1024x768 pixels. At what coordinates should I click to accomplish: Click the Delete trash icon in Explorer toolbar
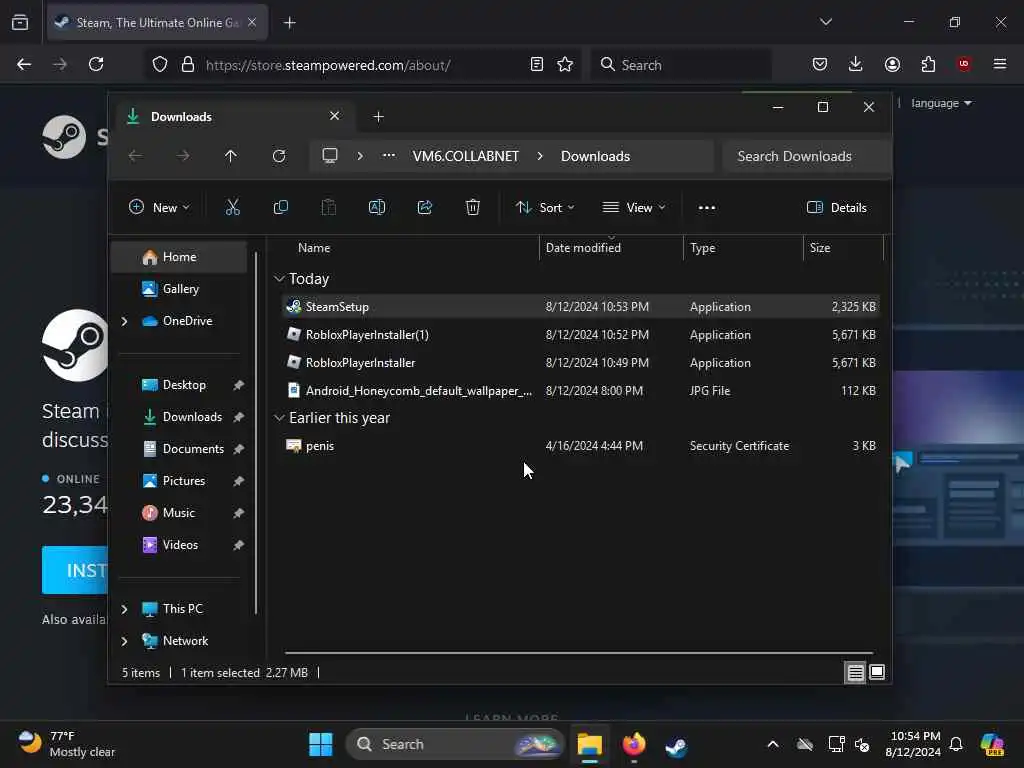pyautogui.click(x=473, y=208)
